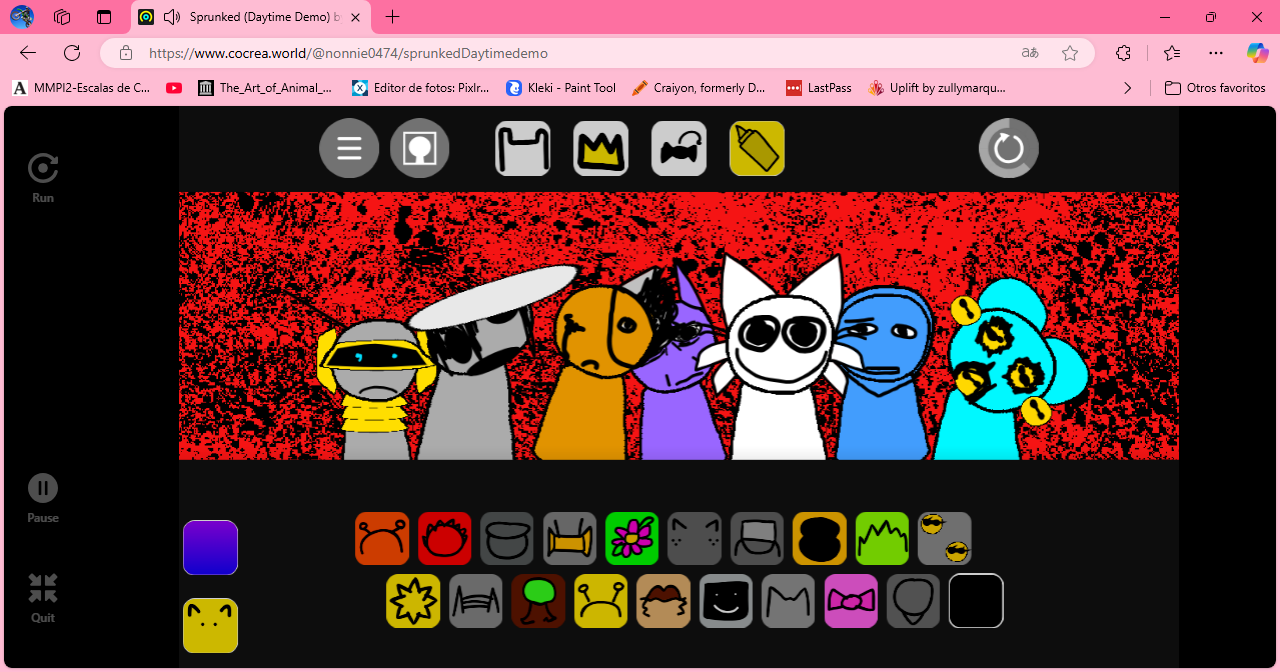1280x672 pixels.
Task: Click the character portrait round button
Action: (419, 149)
